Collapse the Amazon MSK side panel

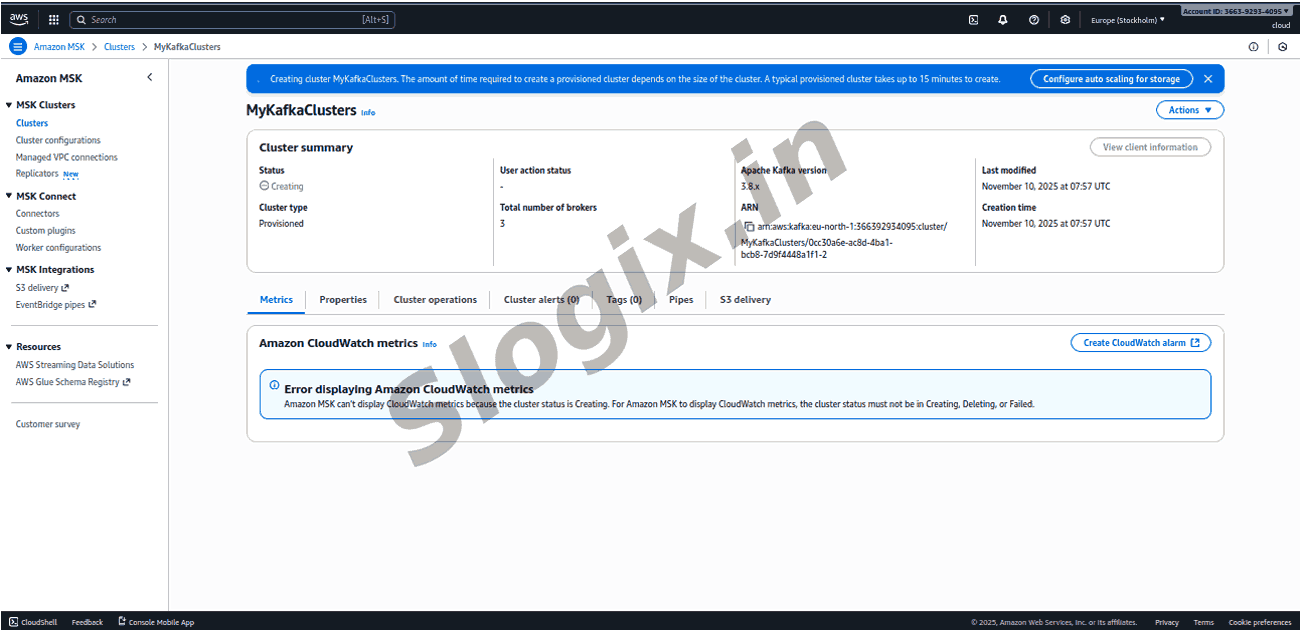click(150, 78)
